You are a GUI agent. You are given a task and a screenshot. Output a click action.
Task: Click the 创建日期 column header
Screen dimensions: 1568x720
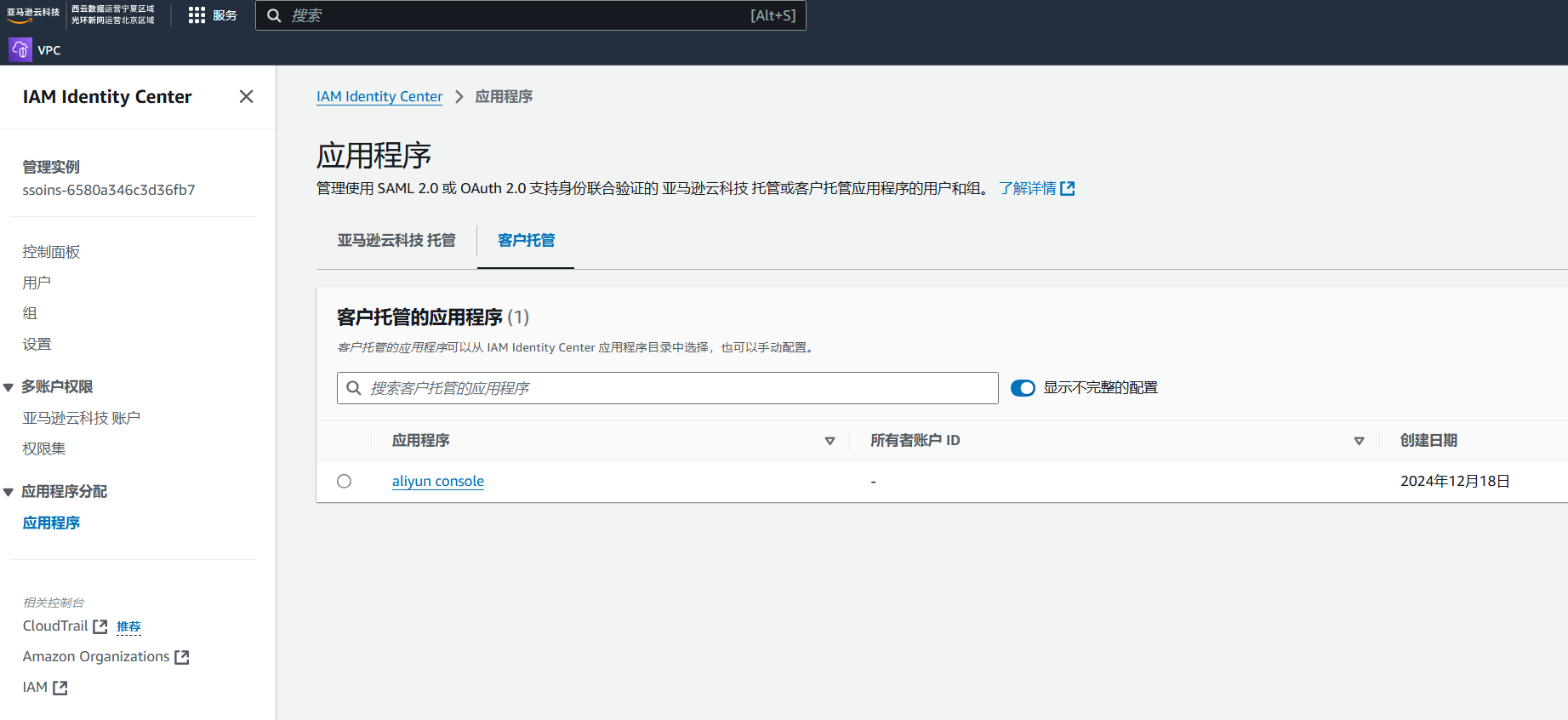click(1429, 441)
